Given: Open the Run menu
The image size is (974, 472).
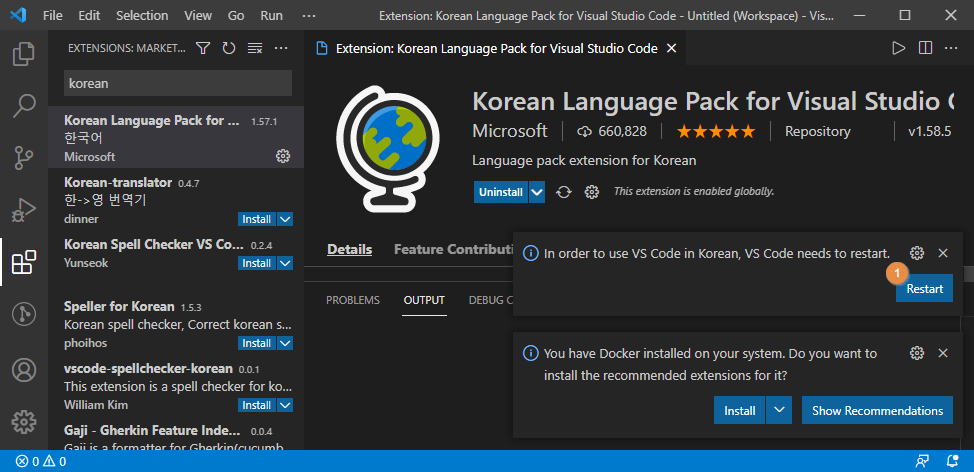Looking at the screenshot, I should point(271,16).
